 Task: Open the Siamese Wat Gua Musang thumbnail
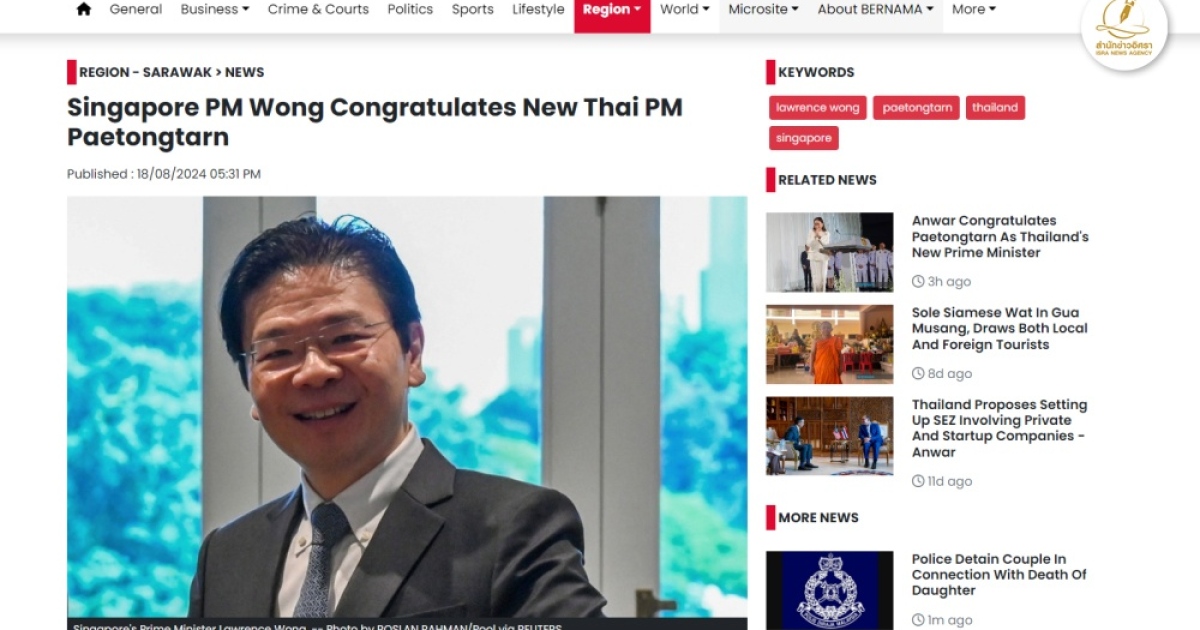pyautogui.click(x=830, y=344)
